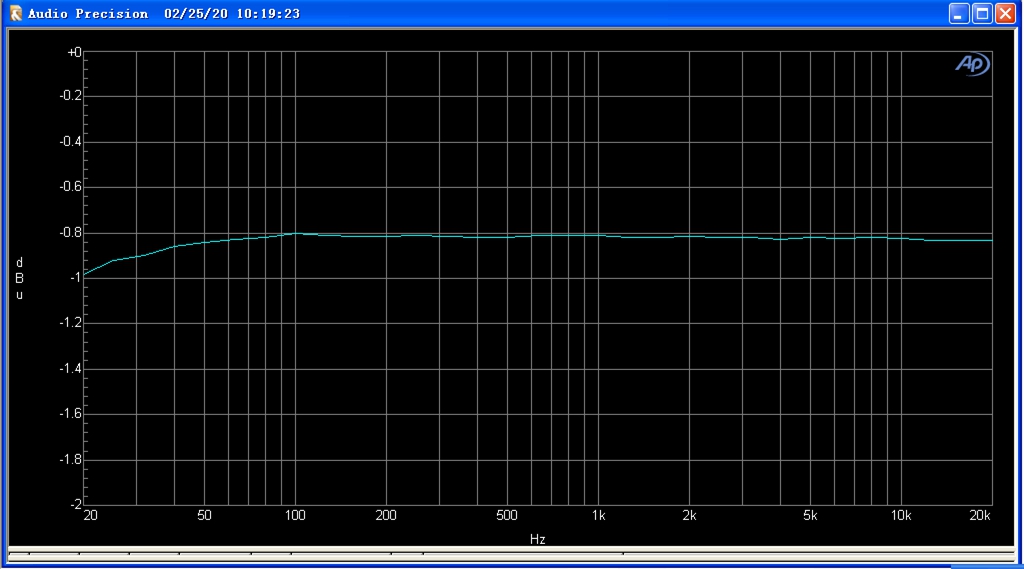Close the Audio Precision window
Screen dimensions: 1024x569
tap(1006, 14)
